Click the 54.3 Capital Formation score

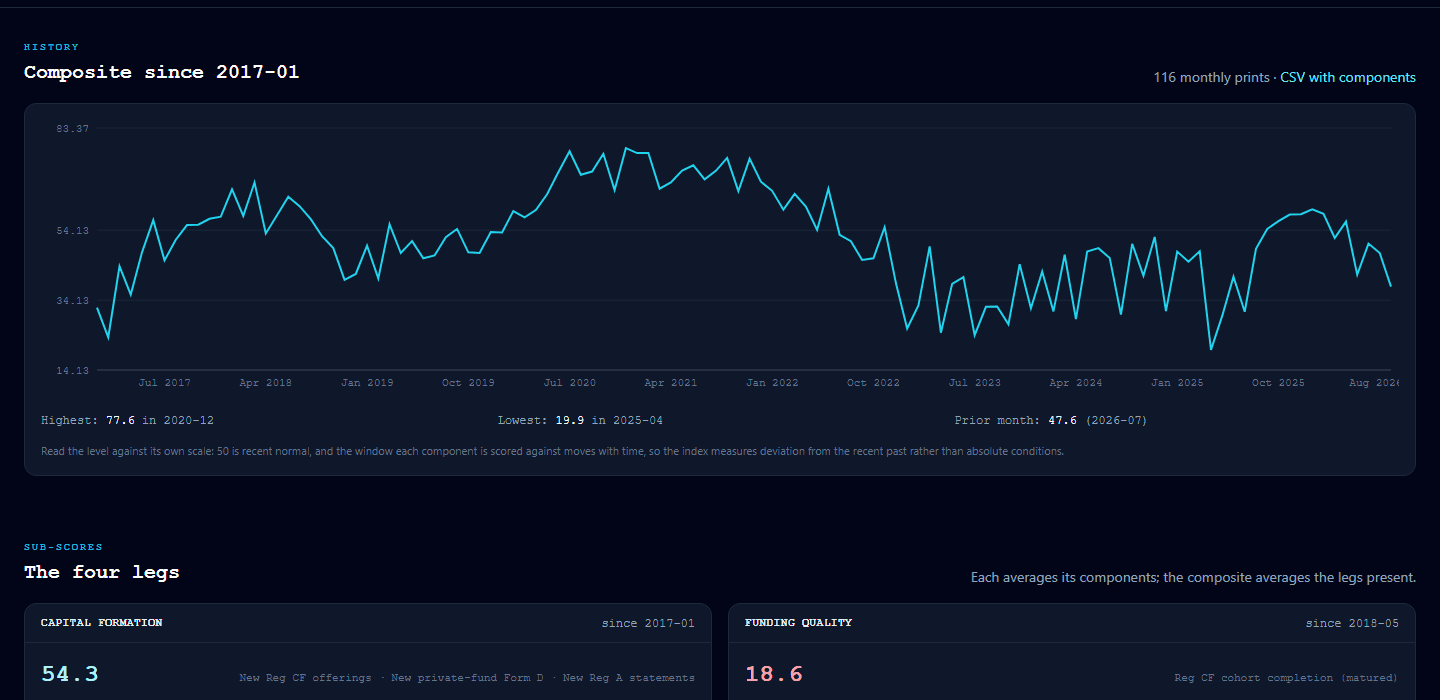pyautogui.click(x=70, y=674)
